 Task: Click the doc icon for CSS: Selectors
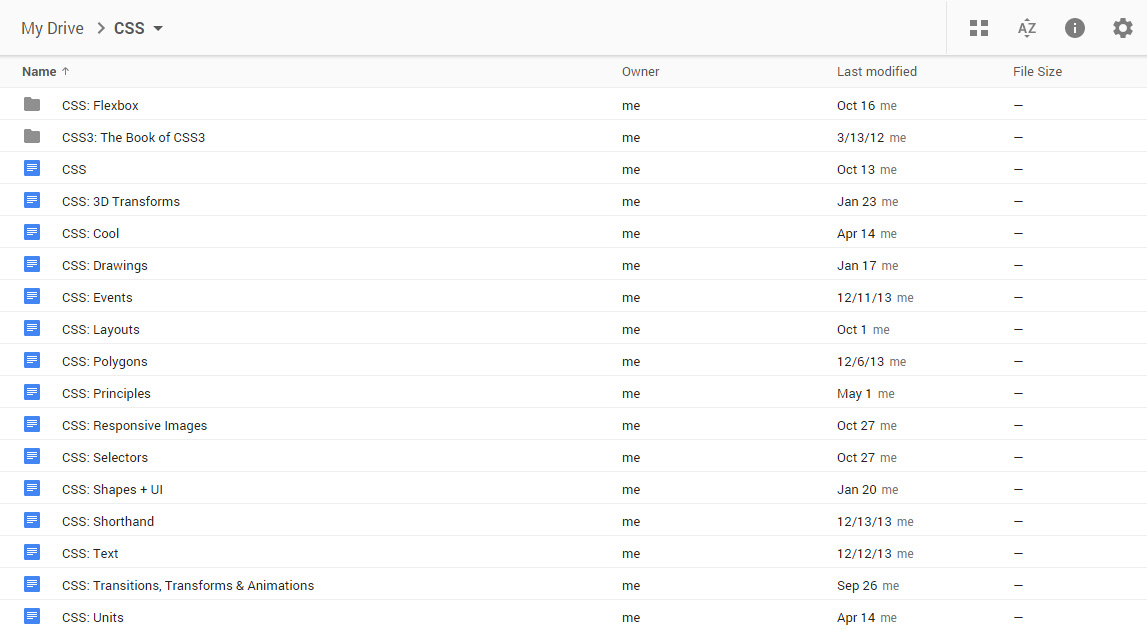coord(31,456)
